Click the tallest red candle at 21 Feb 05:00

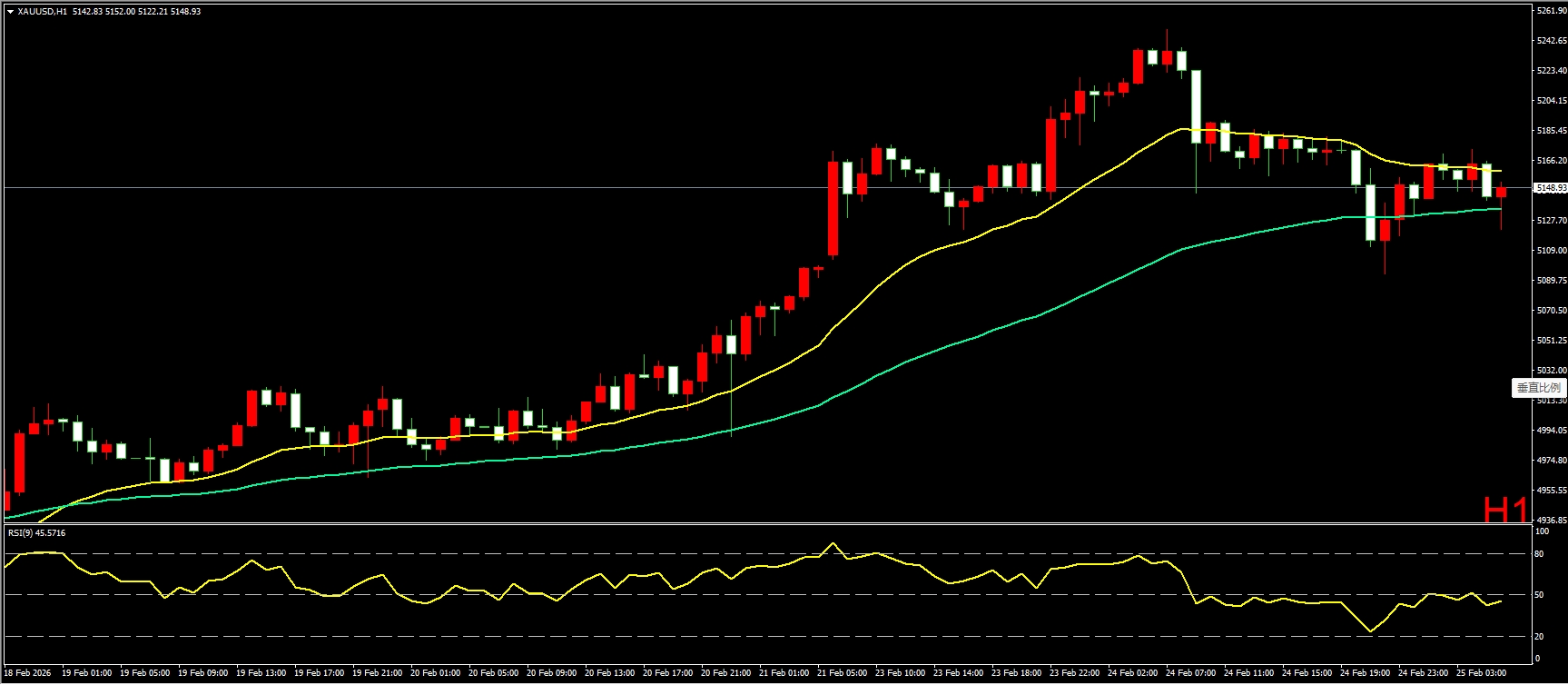coord(833,209)
